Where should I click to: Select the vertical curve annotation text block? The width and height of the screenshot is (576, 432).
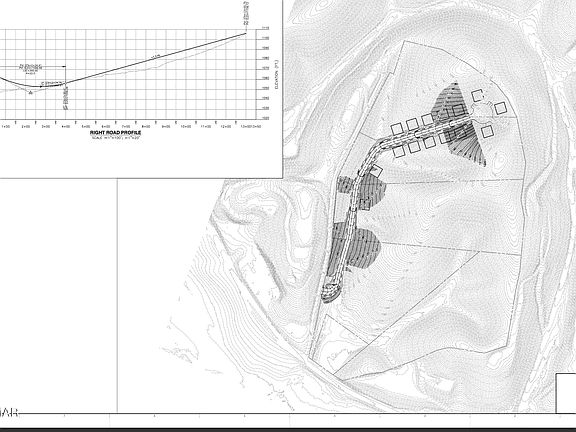click(31, 69)
